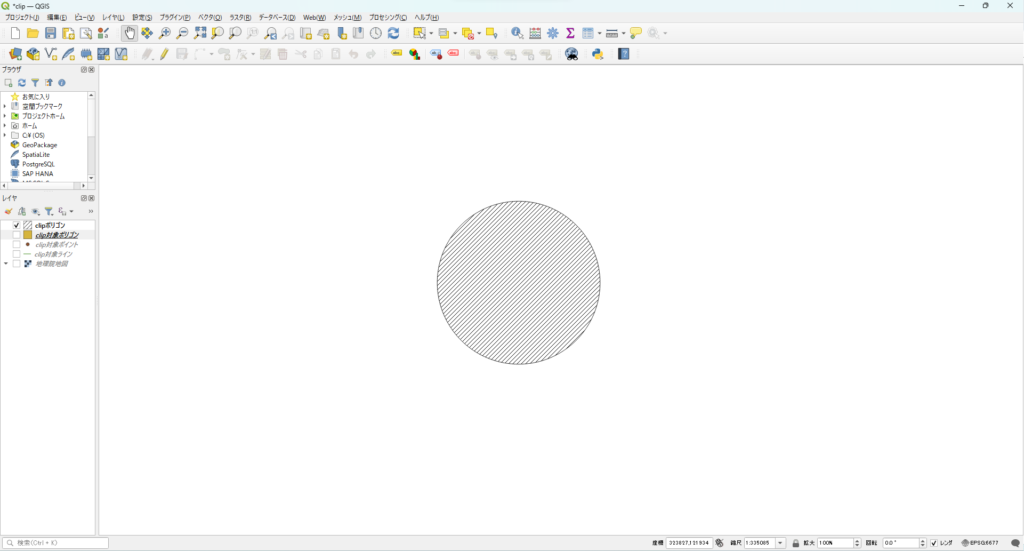Expand the C:¥ (OS) drive node
Screen dimensions: 1024x551
5,135
